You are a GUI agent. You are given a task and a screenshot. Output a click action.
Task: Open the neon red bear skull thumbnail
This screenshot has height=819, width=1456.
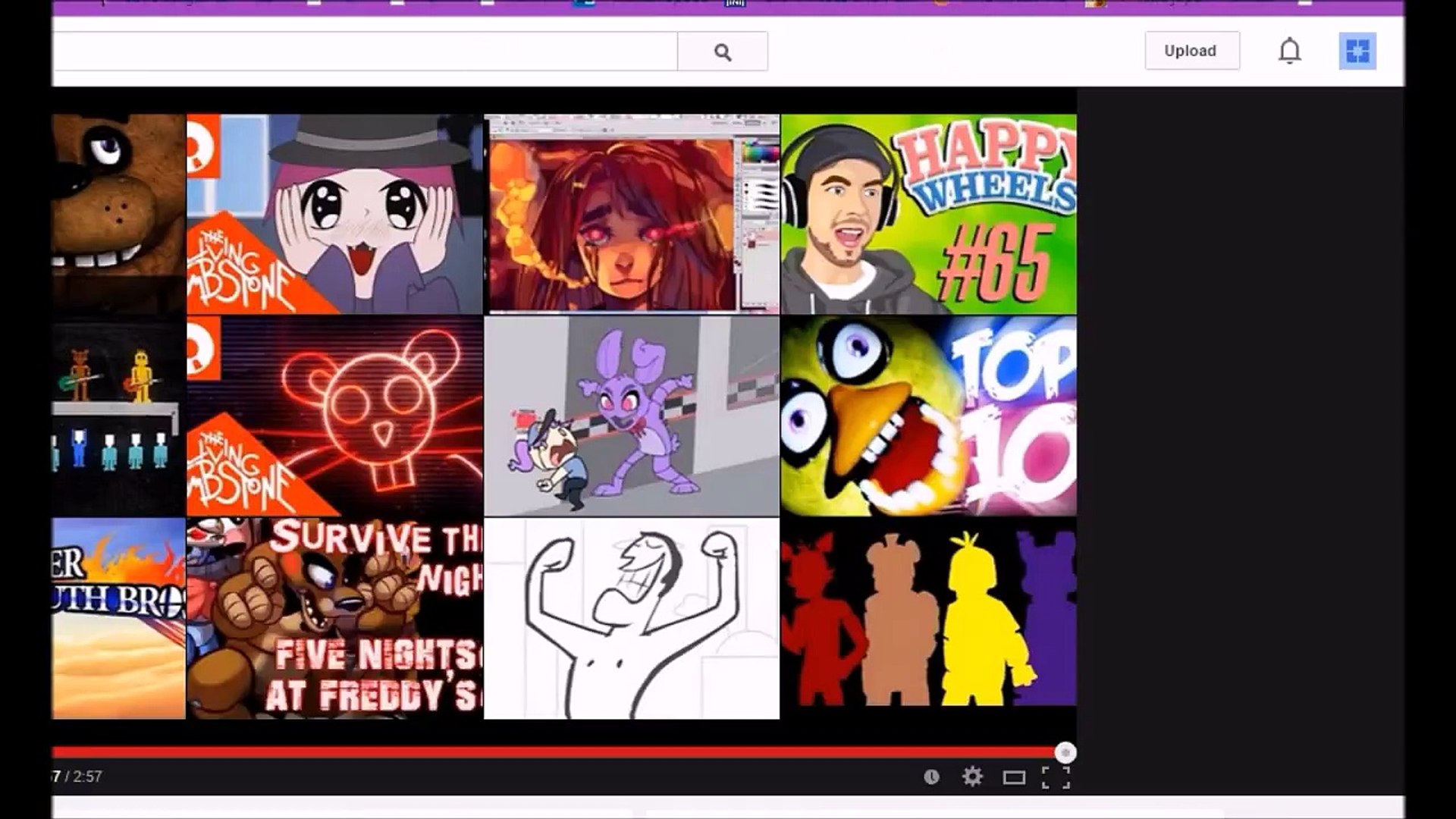tap(334, 416)
